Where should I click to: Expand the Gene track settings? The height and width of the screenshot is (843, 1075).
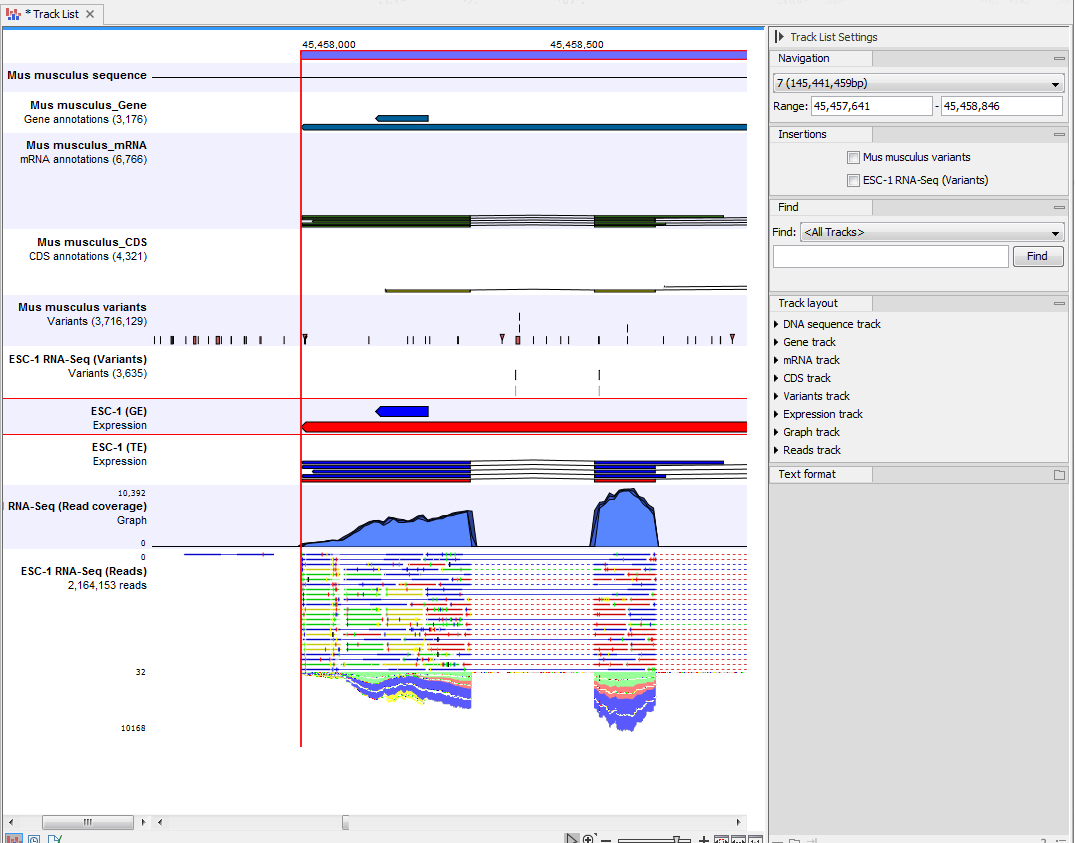coord(776,341)
